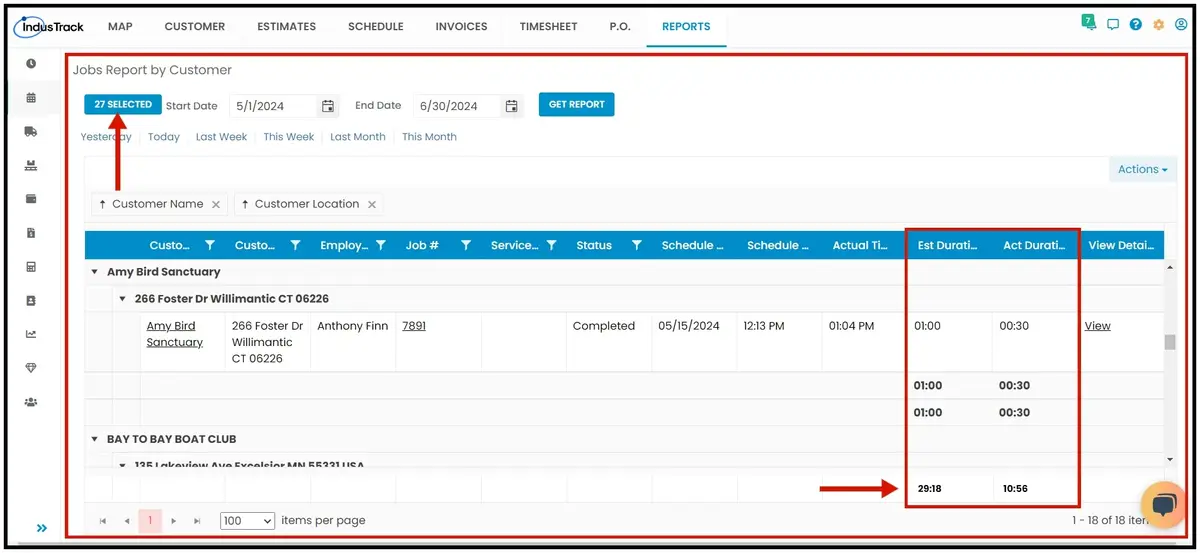Viewport: 1200px width, 553px height.
Task: Open the items per page dropdown
Action: coord(247,521)
